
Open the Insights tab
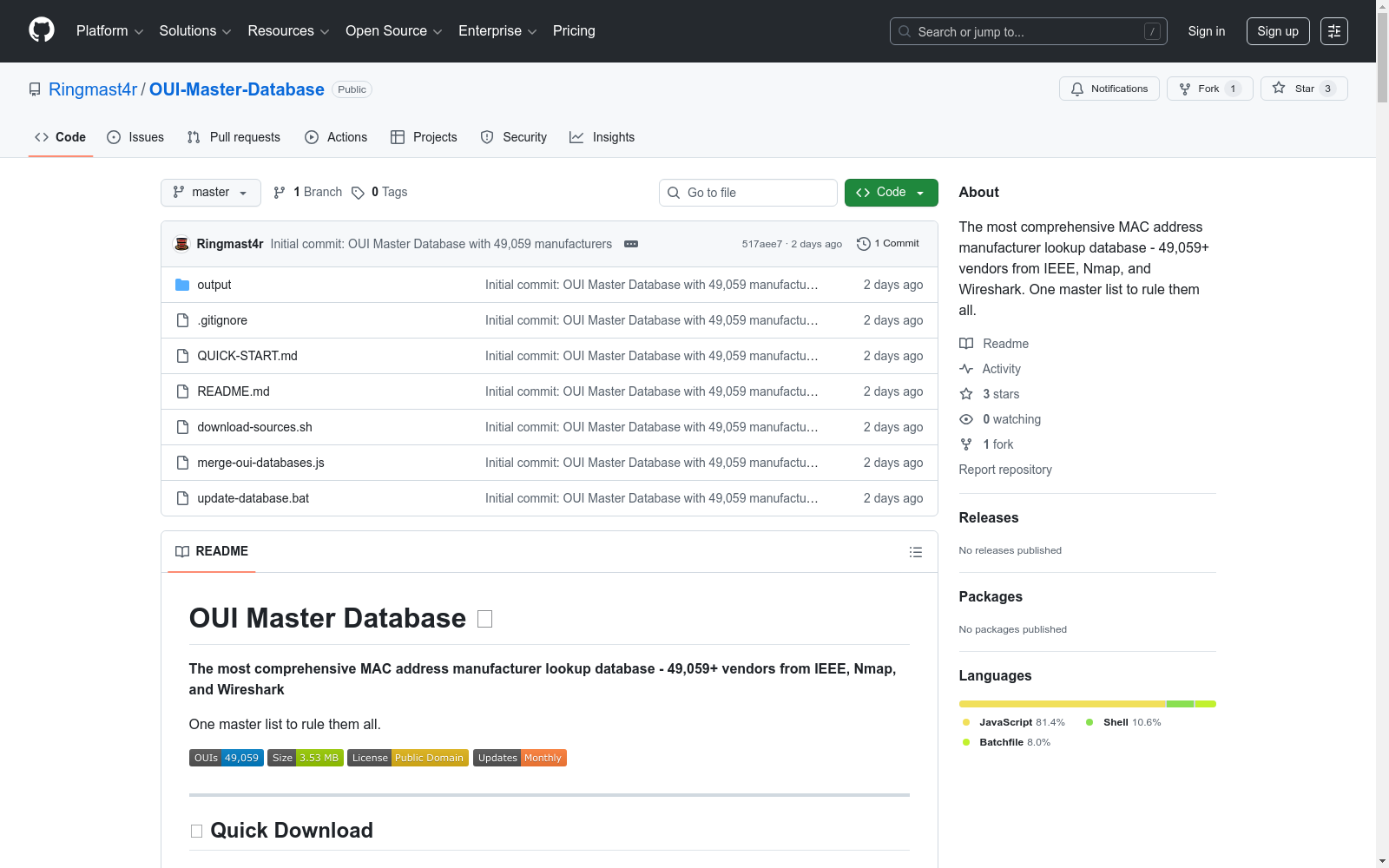(x=602, y=137)
